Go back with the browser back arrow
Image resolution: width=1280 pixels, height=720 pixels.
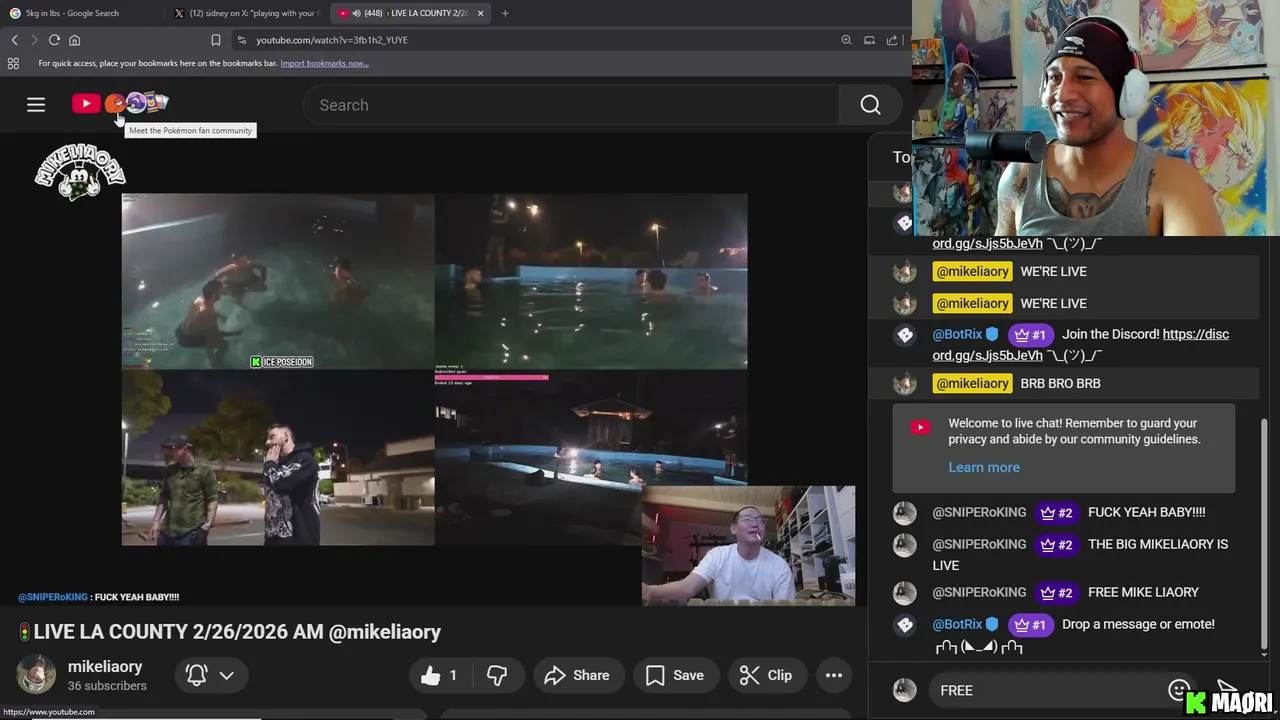pyautogui.click(x=14, y=40)
